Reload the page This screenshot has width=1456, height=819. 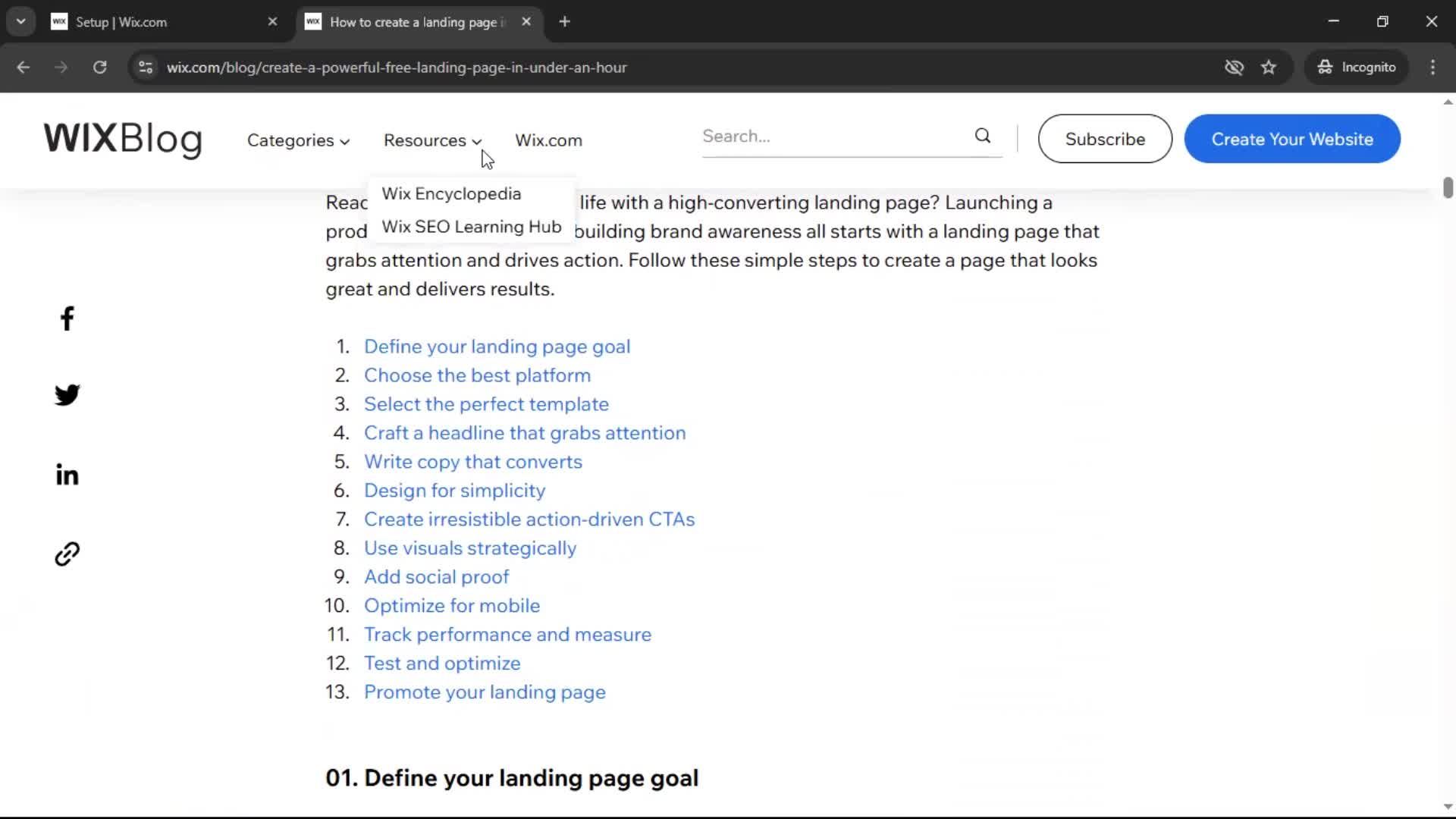pos(99,67)
